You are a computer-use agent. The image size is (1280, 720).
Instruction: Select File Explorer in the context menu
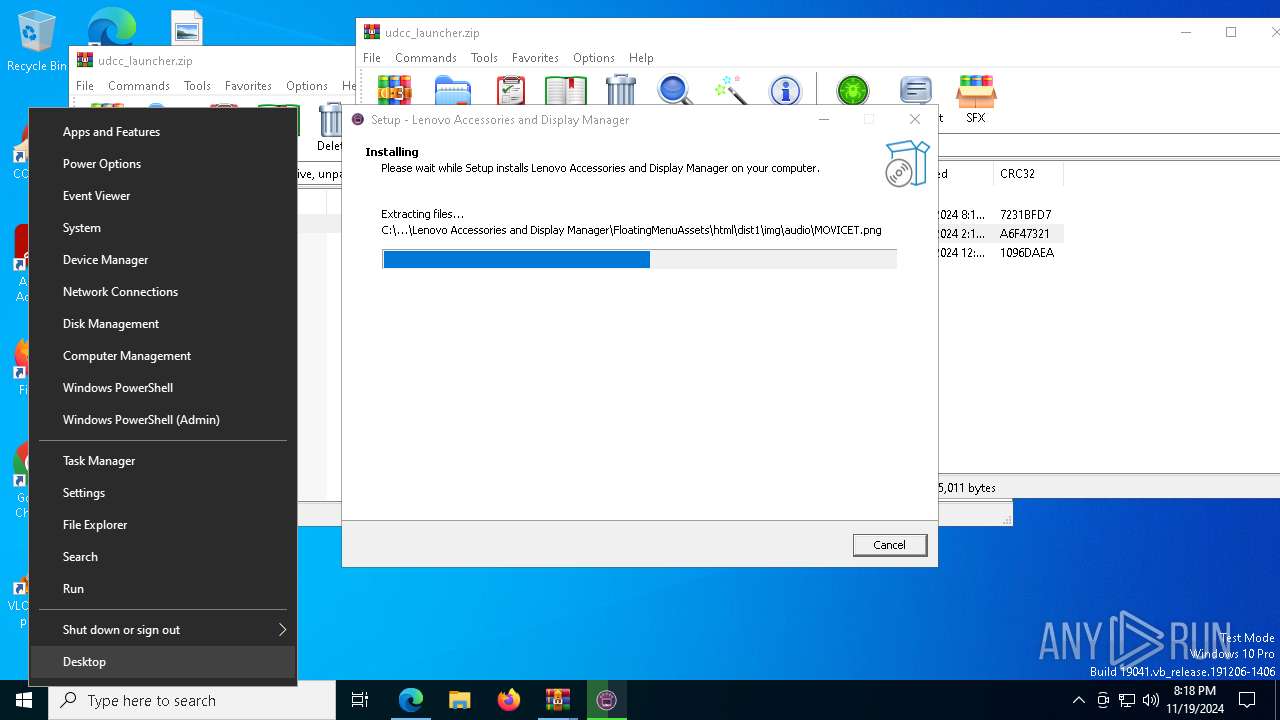tap(163, 524)
